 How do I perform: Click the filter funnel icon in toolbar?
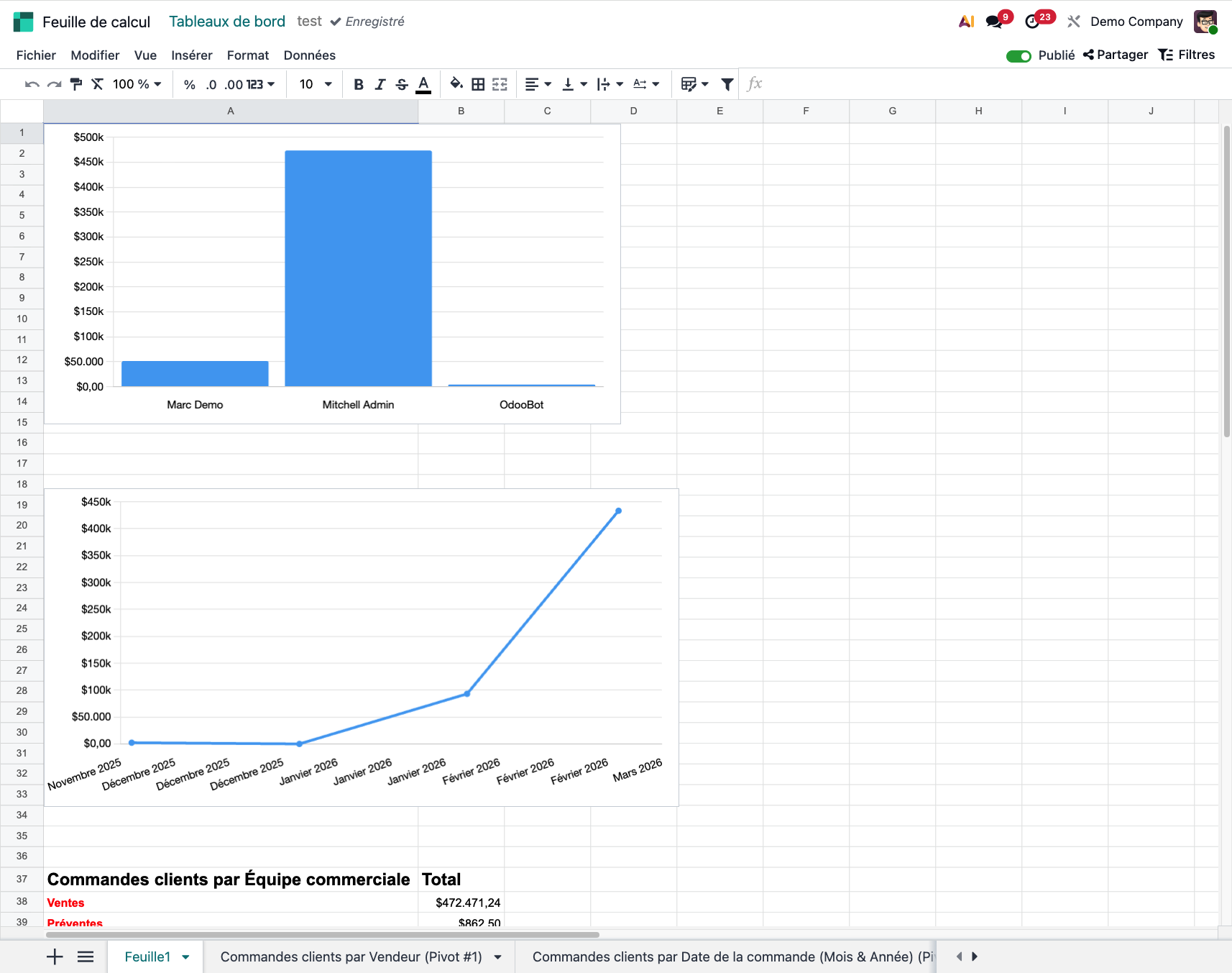tap(727, 84)
